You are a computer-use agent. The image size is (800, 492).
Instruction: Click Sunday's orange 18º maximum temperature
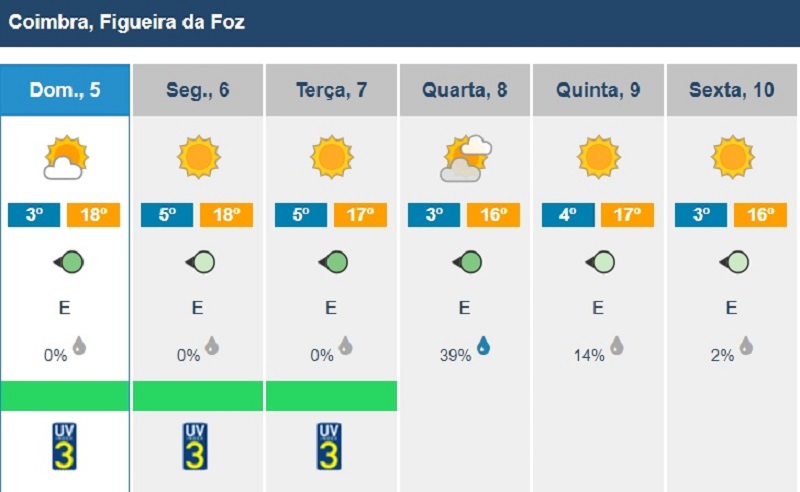coord(93,215)
